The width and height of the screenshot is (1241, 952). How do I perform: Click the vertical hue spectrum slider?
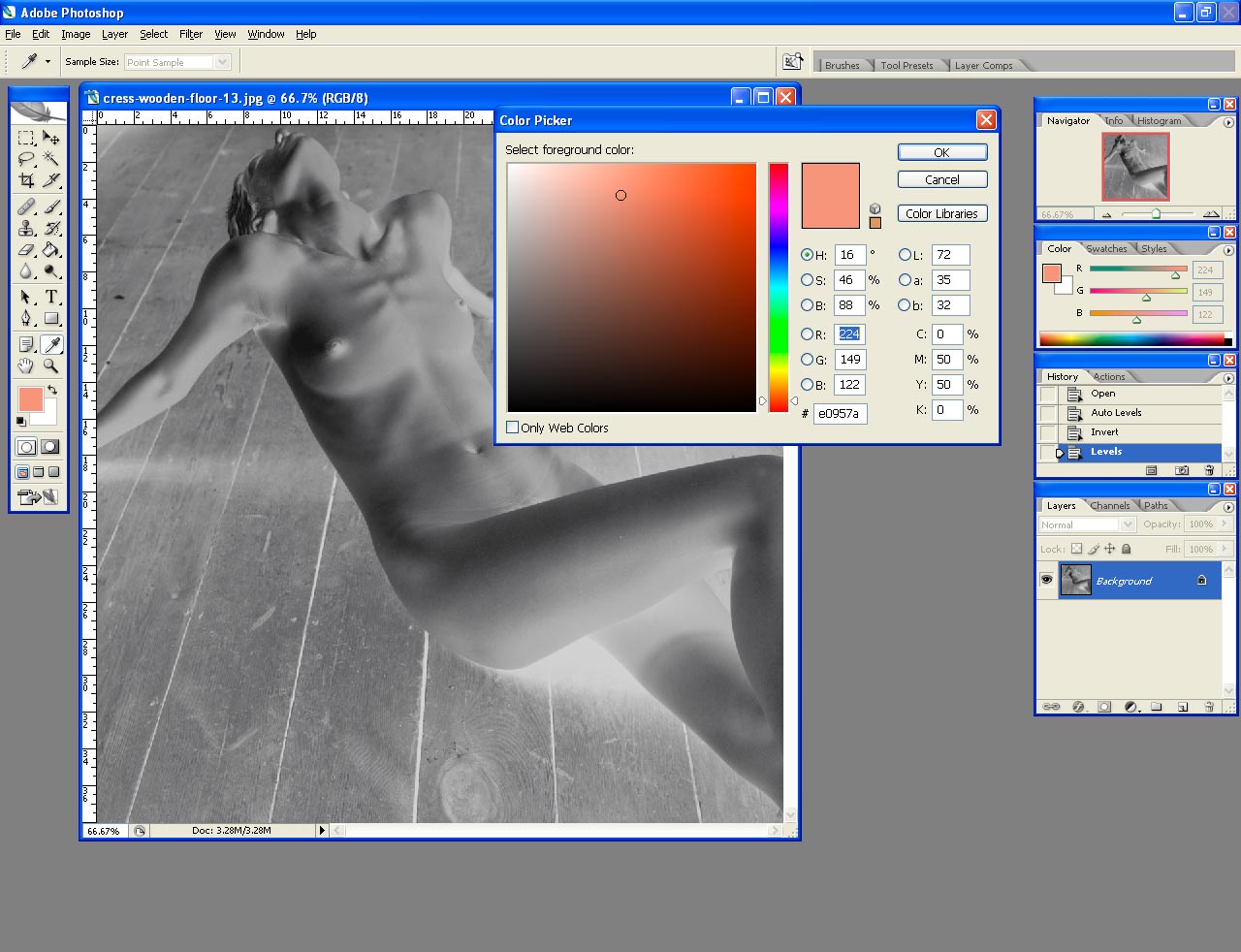(x=779, y=287)
